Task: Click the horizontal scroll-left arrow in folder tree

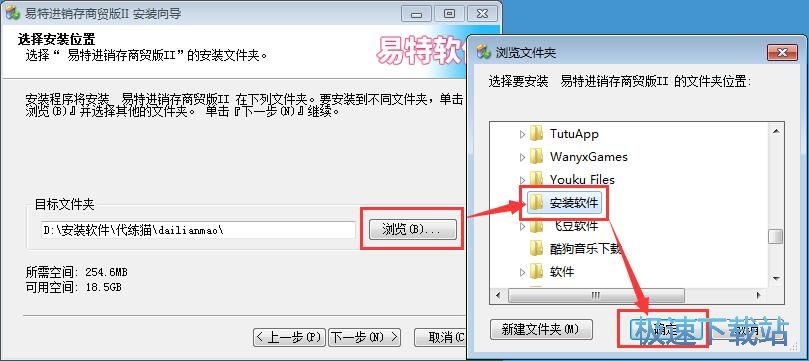Action: pos(498,296)
